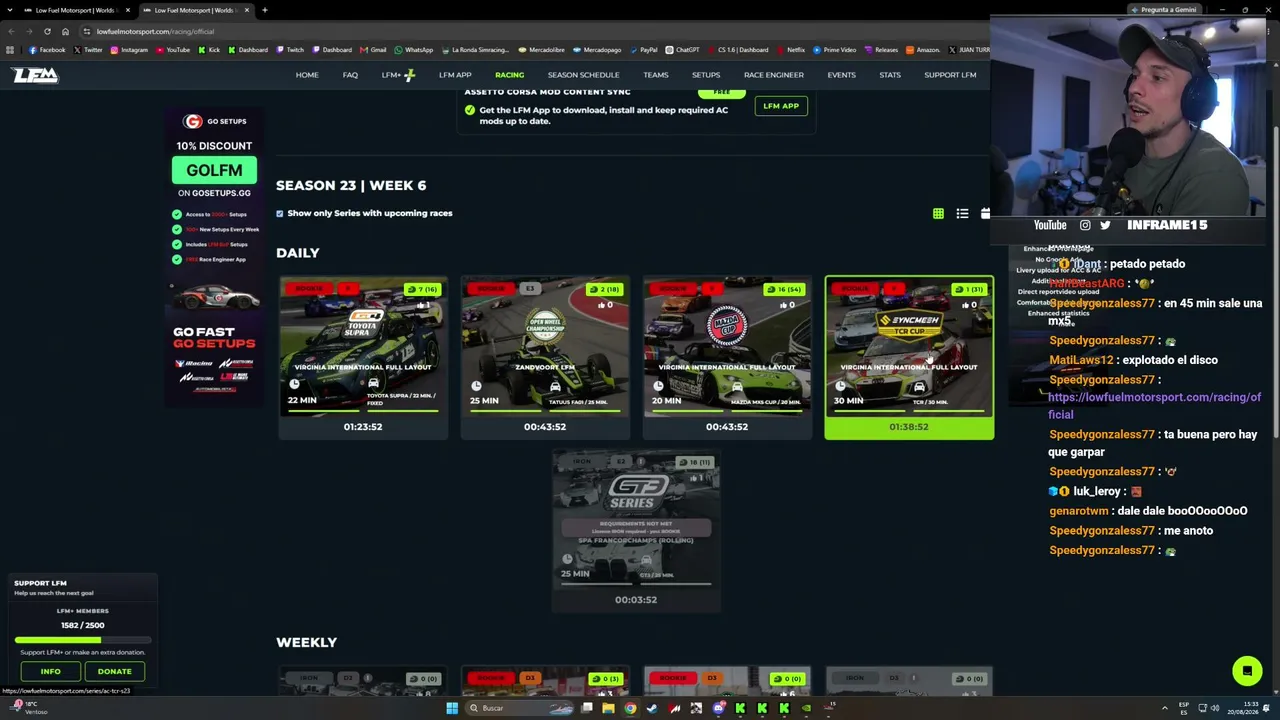This screenshot has width=1280, height=720.
Task: Open the Facebook bookmark
Action: (47, 50)
